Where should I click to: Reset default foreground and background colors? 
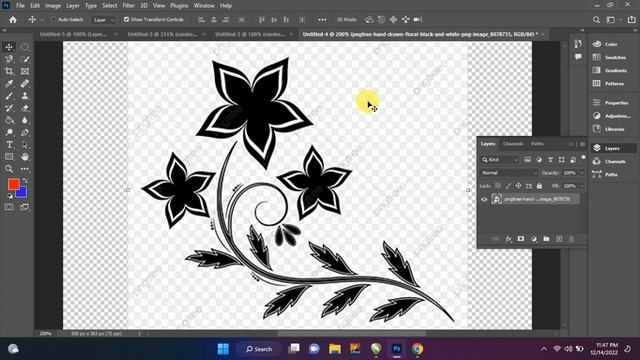click(x=10, y=196)
